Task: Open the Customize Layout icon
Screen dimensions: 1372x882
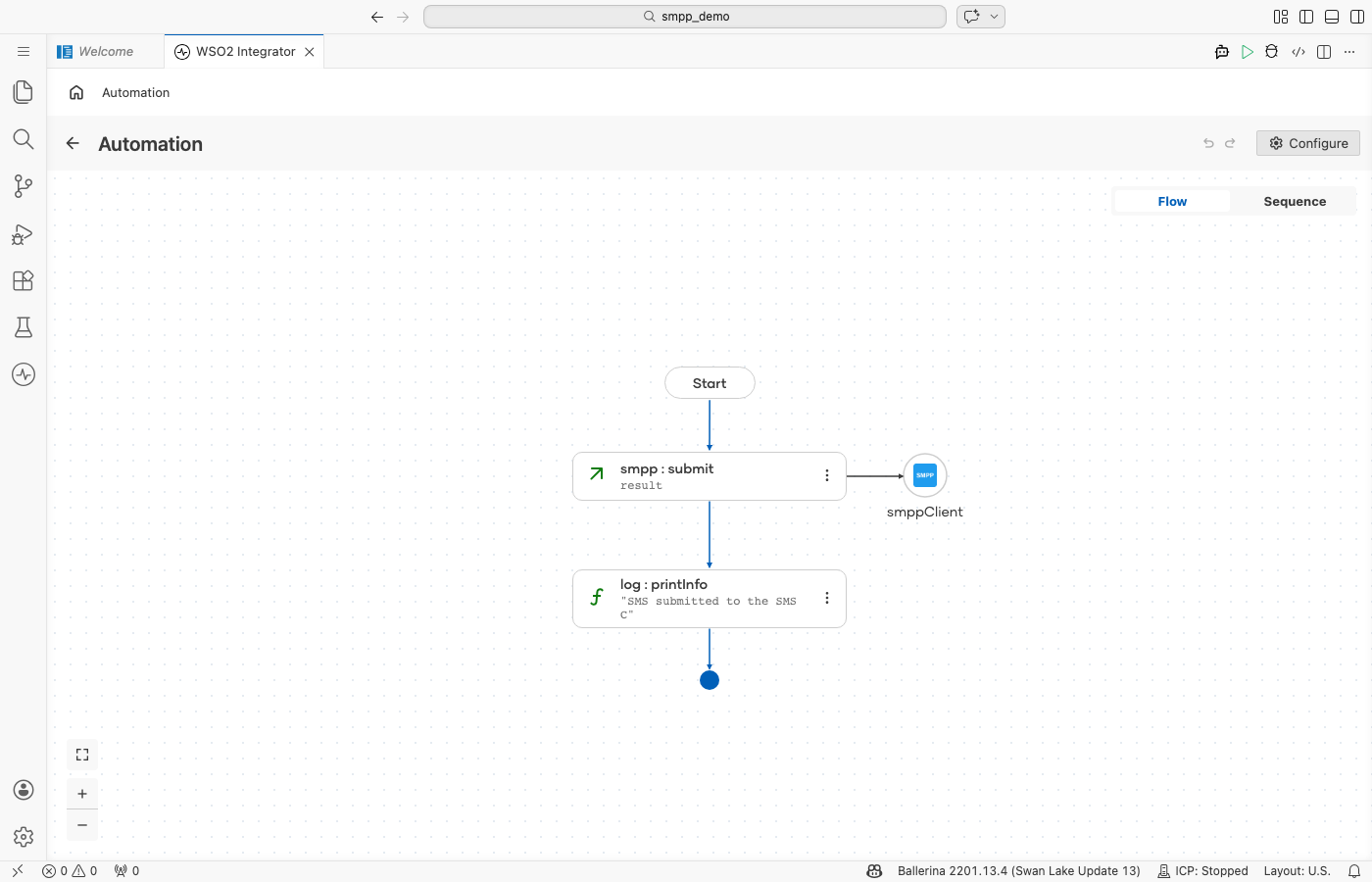Action: pos(1281,17)
